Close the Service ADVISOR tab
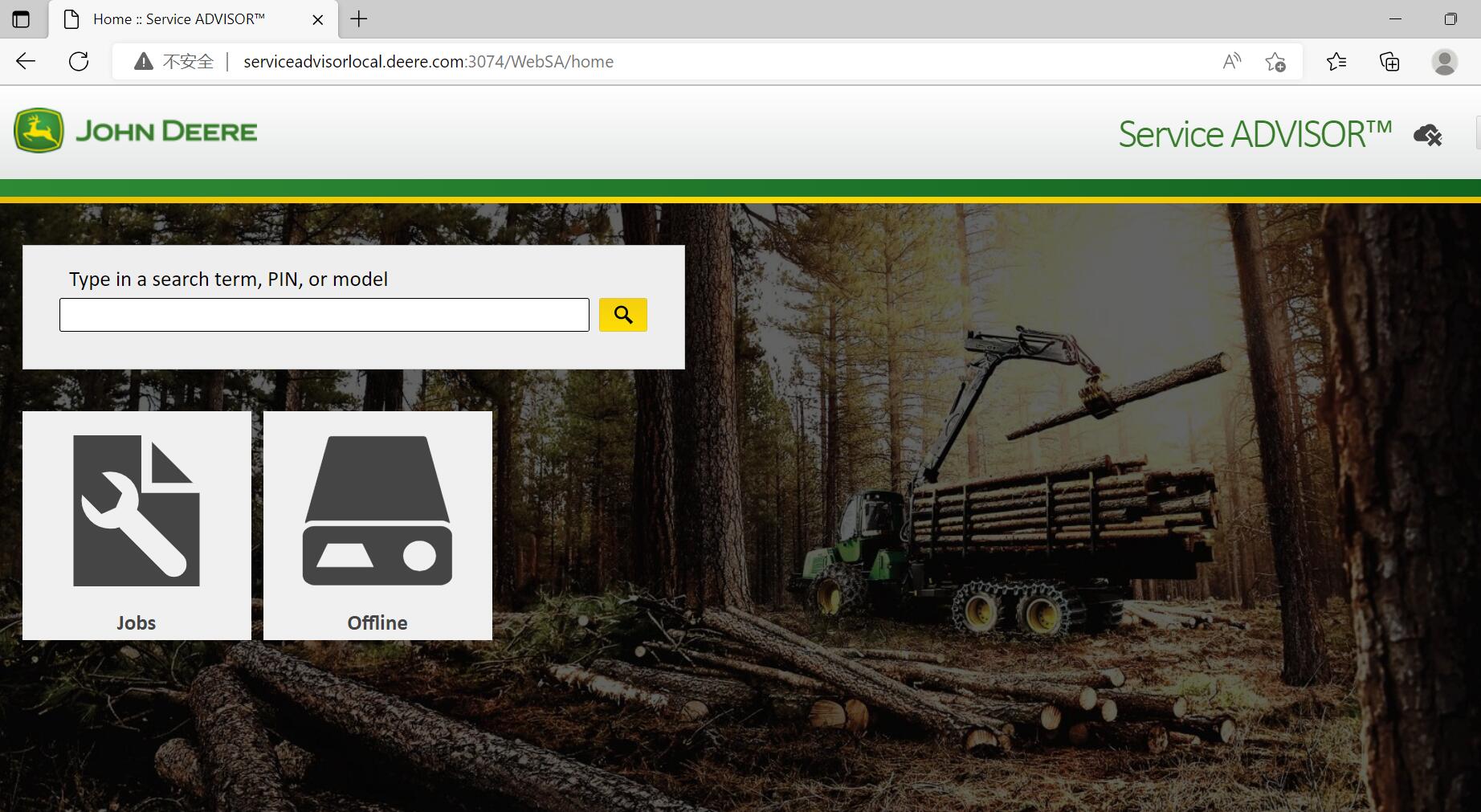 click(x=318, y=19)
